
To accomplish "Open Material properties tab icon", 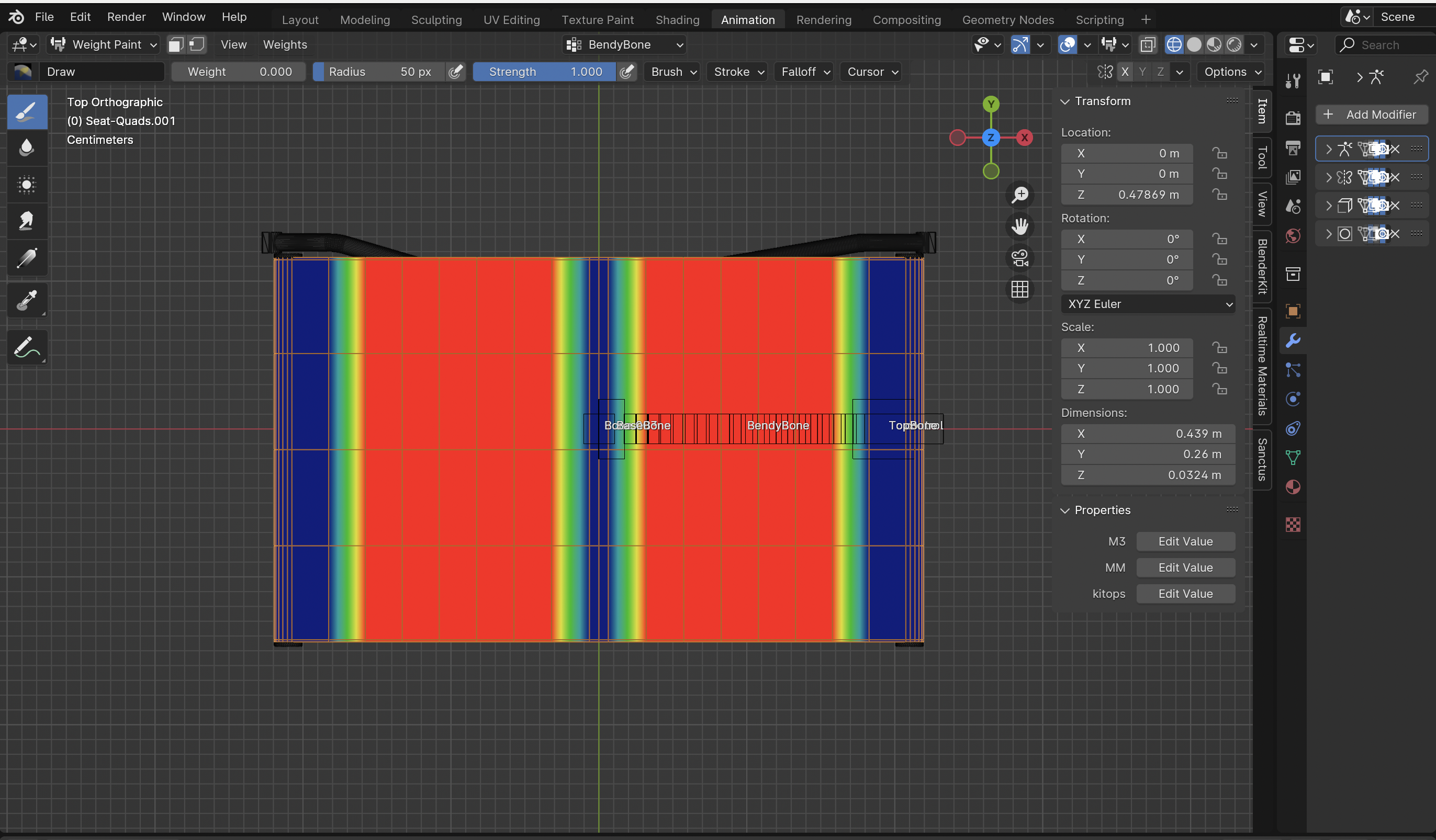I will click(x=1293, y=487).
